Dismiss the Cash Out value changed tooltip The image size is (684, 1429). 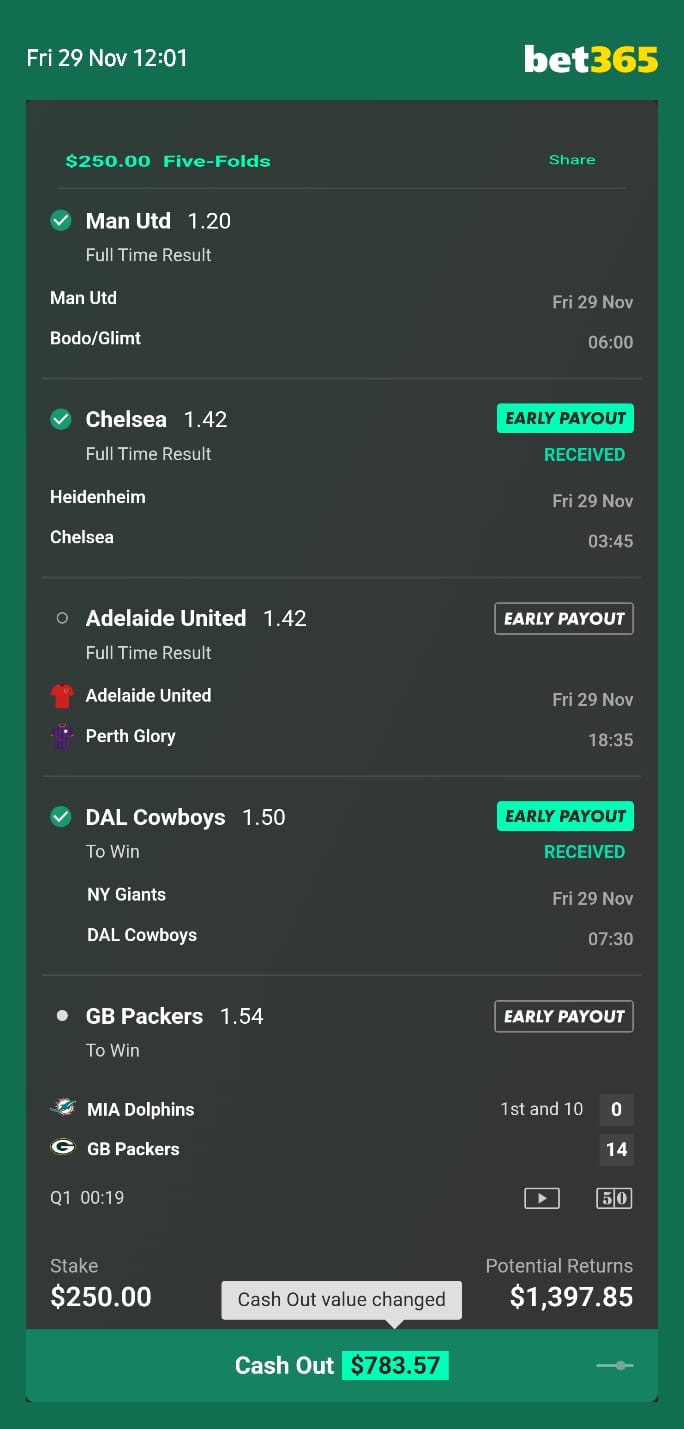342,1300
